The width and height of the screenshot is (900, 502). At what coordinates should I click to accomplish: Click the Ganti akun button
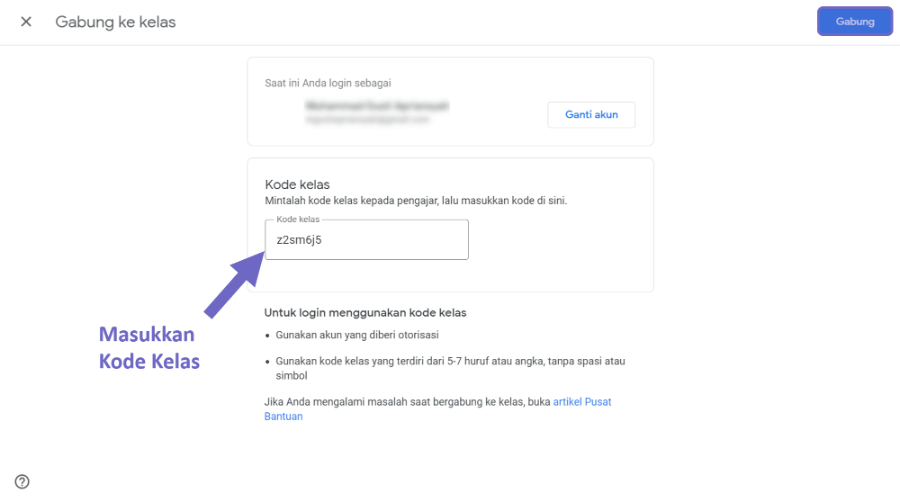[591, 115]
